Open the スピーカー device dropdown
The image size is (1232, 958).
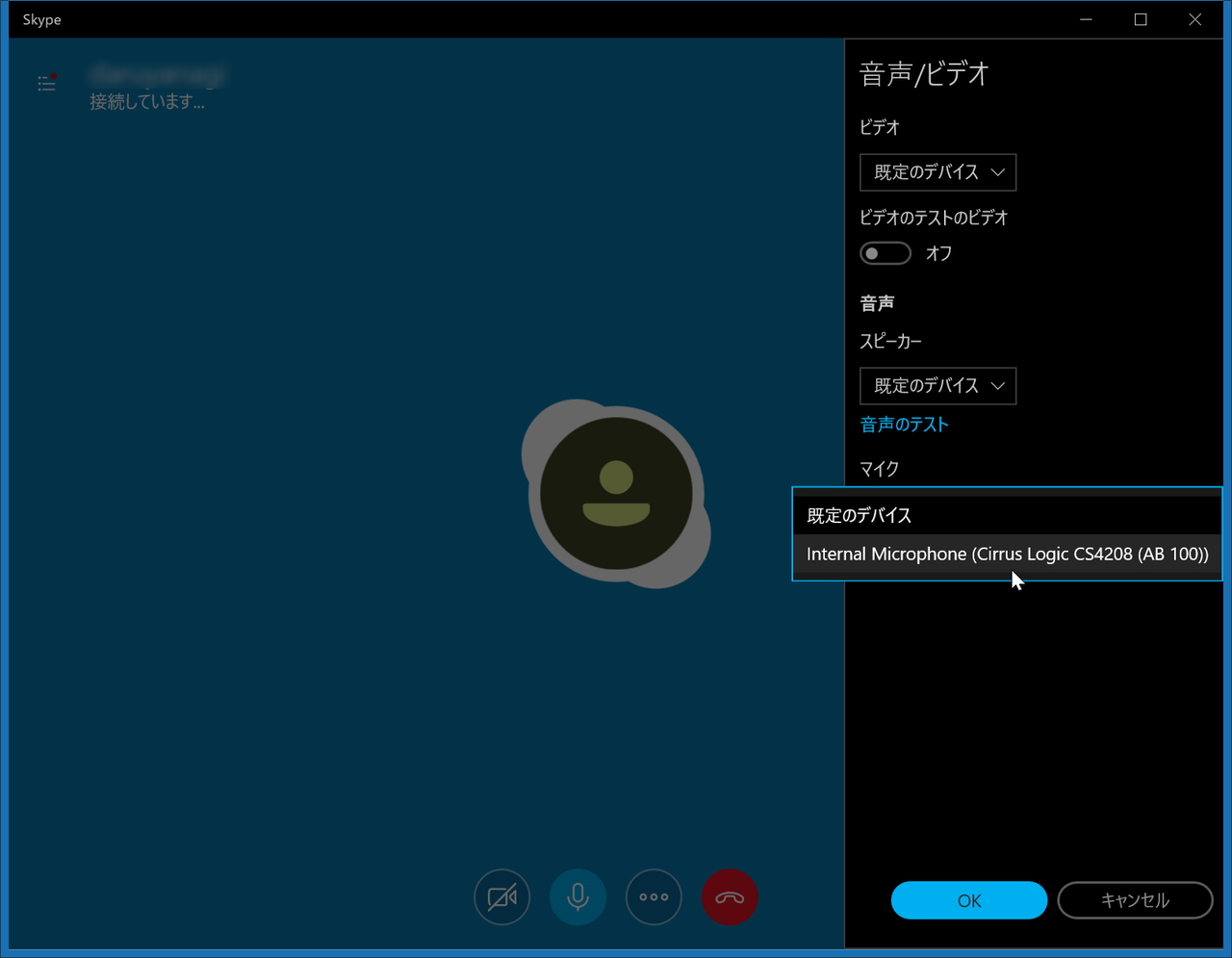(x=937, y=386)
